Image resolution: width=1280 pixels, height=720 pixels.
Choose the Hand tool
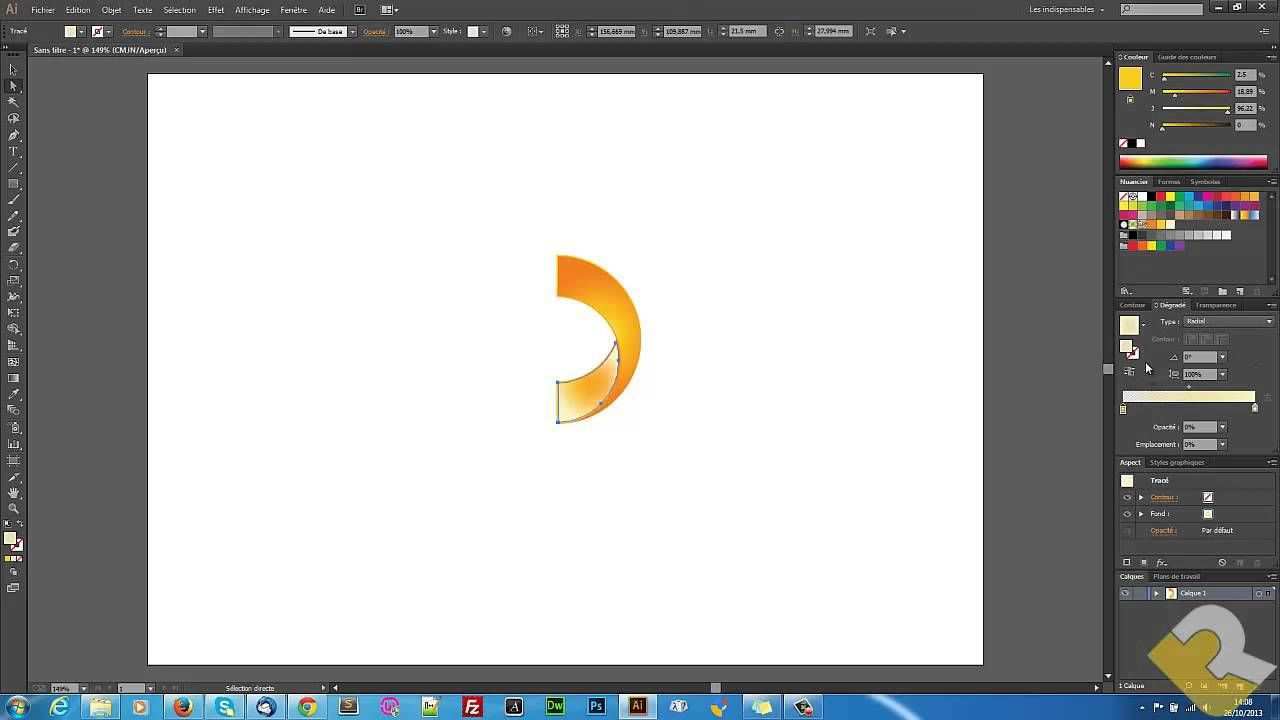point(13,493)
